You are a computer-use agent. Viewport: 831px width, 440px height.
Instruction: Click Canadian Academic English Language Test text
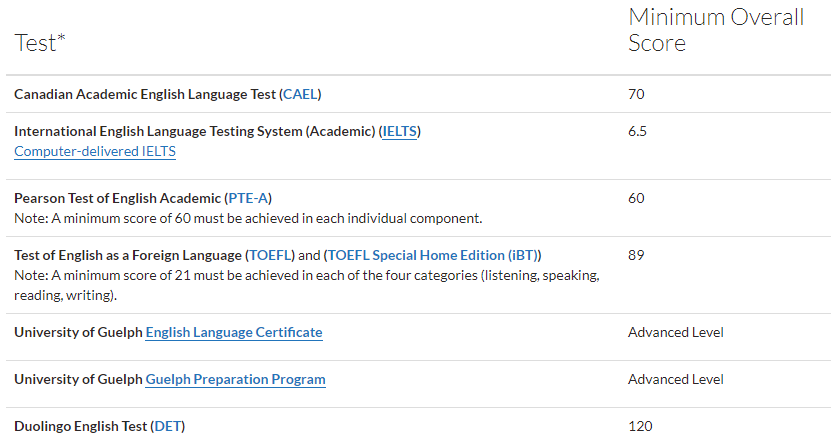[x=145, y=94]
